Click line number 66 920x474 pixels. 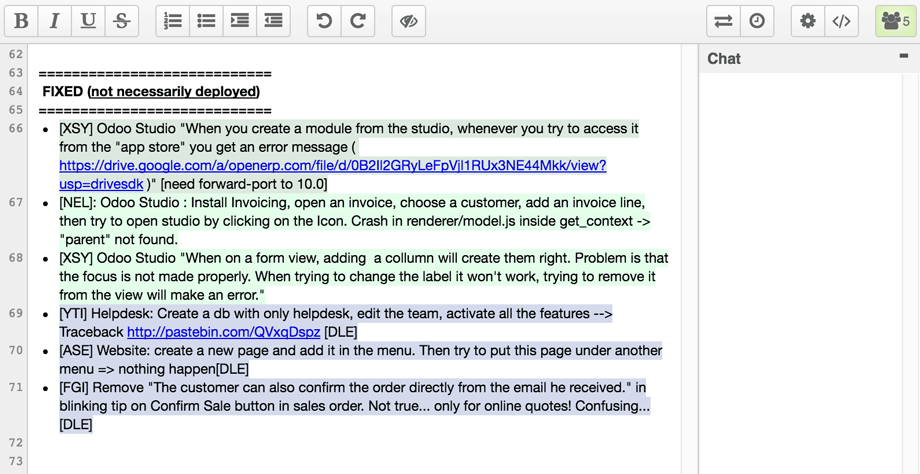[x=16, y=128]
